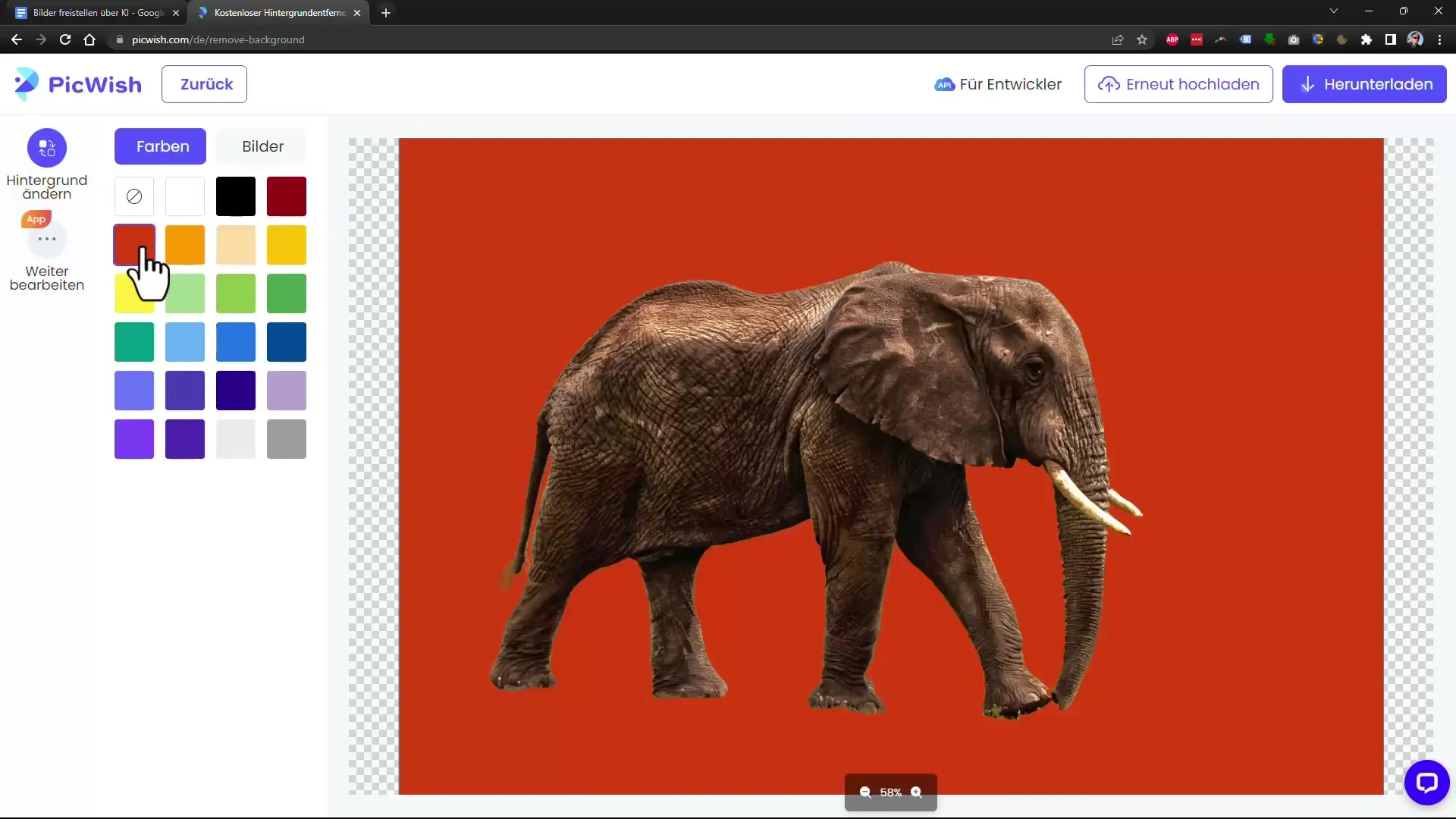Open Weiter bearbeiten three-dots icon
Image resolution: width=1456 pixels, height=819 pixels.
pos(47,239)
